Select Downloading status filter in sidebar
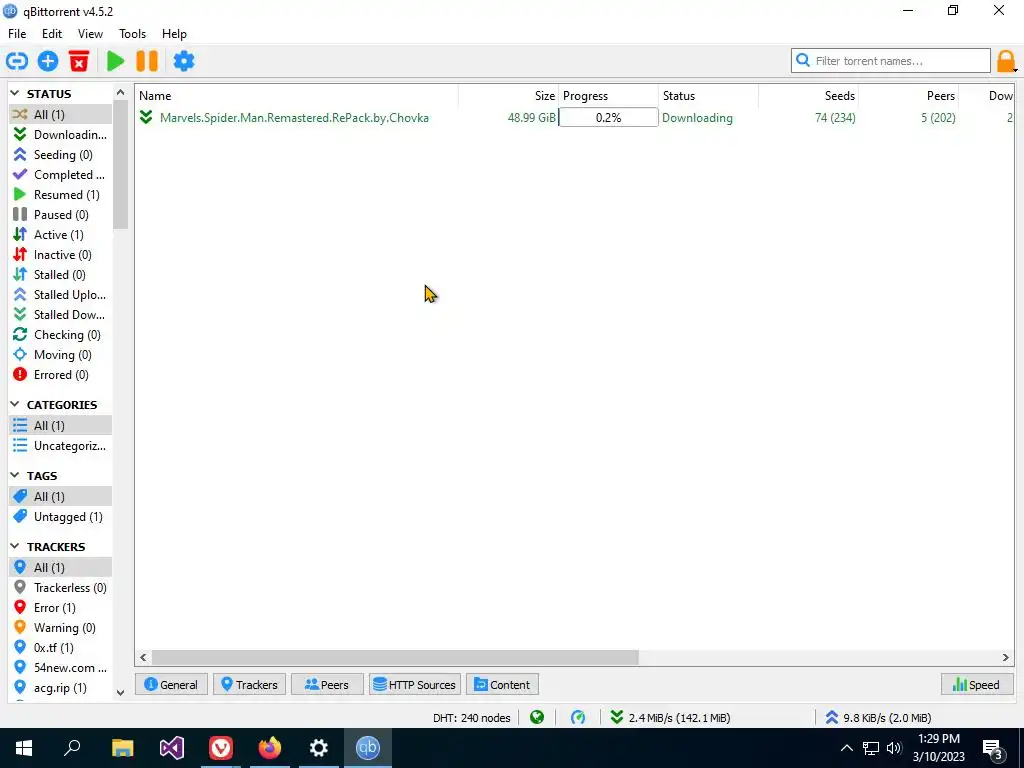This screenshot has width=1024, height=768. [61, 135]
